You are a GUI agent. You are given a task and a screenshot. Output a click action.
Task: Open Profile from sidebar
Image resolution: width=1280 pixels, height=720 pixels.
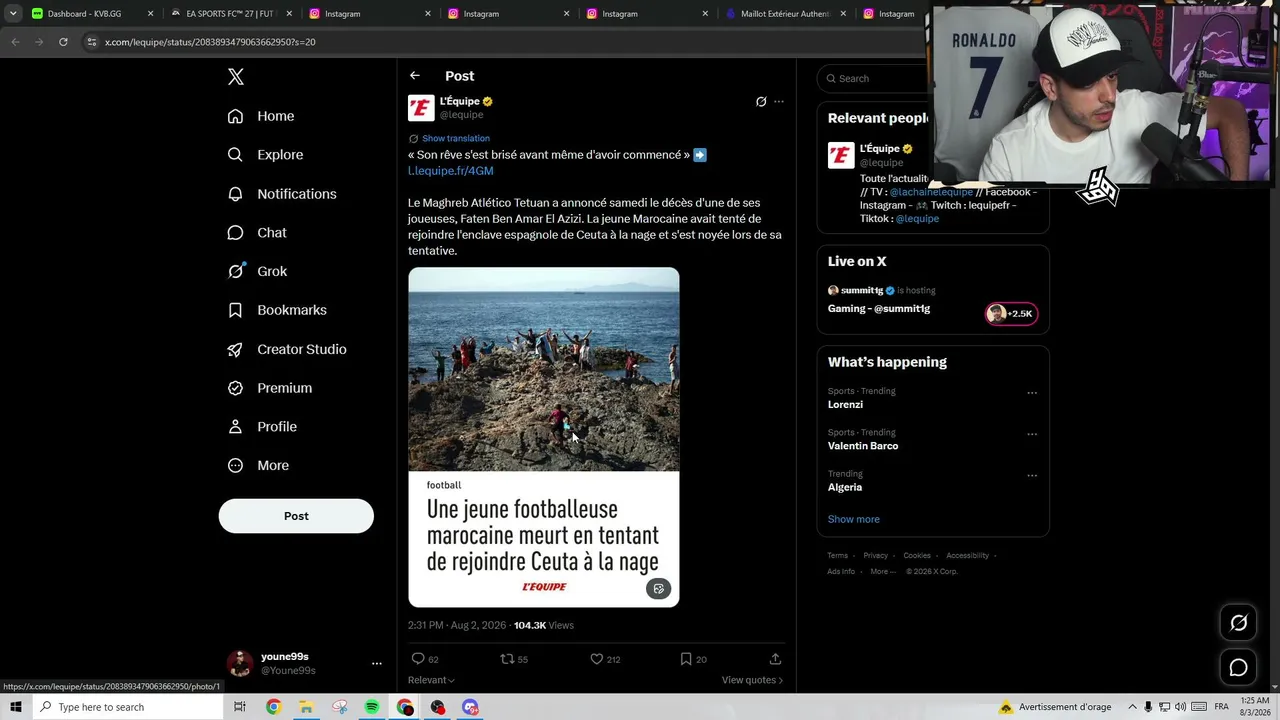pyautogui.click(x=262, y=427)
